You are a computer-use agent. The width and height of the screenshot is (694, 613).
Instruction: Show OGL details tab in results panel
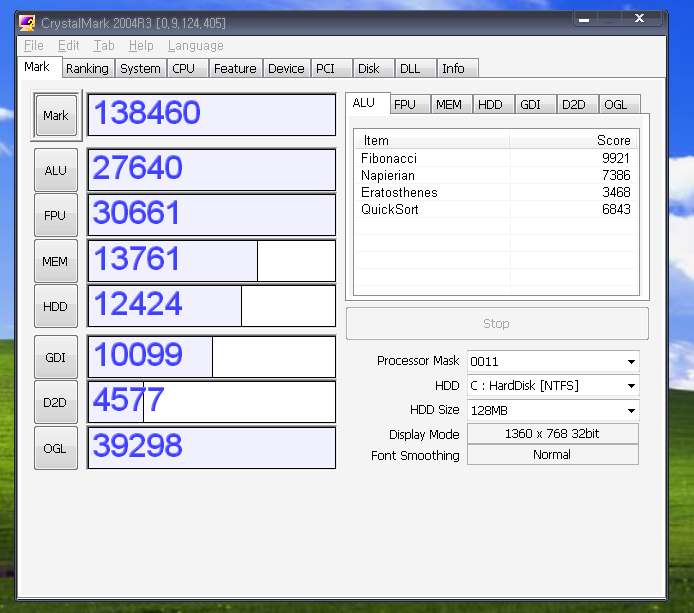[x=620, y=104]
